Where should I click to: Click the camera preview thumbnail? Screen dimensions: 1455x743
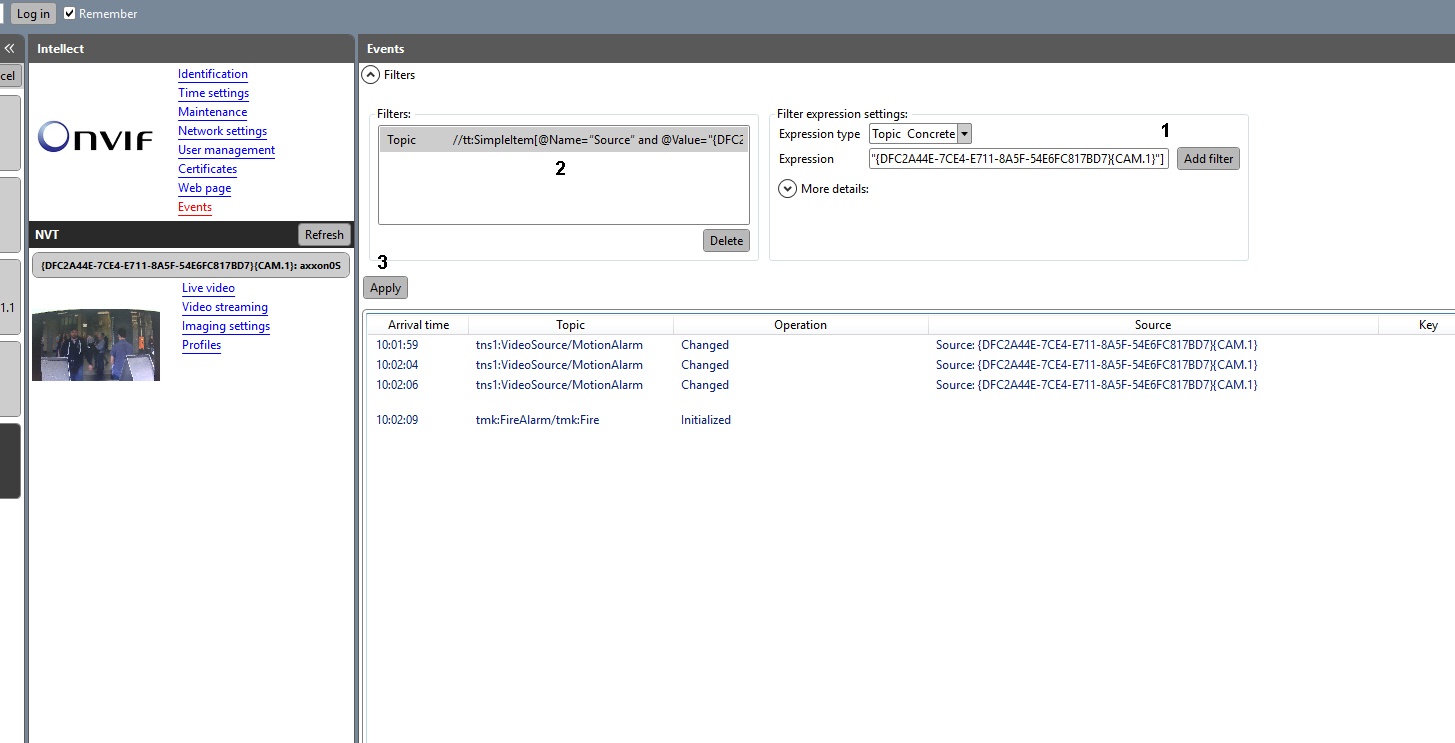(x=96, y=345)
